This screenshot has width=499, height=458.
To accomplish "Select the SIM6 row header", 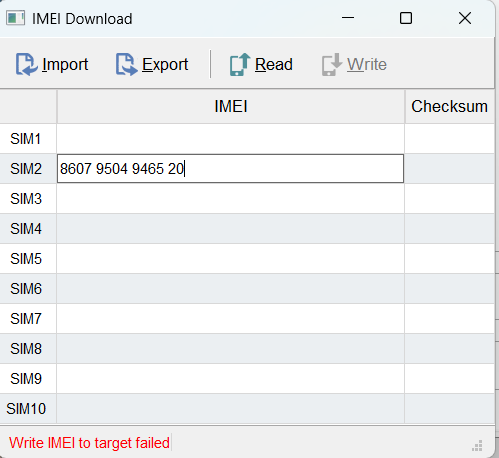I will 28,289.
